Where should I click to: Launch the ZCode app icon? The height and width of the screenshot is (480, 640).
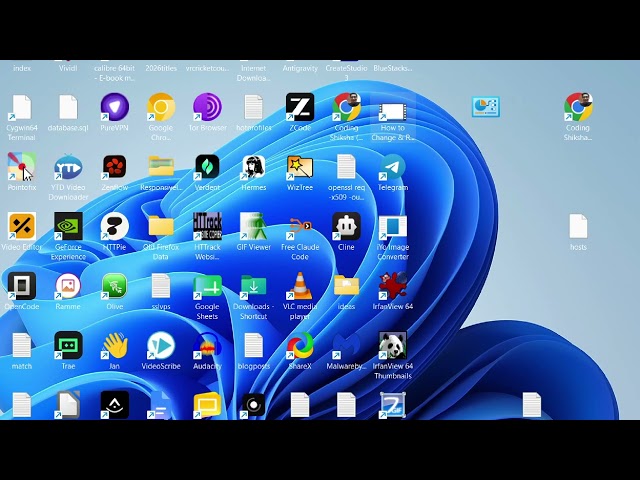pyautogui.click(x=300, y=108)
